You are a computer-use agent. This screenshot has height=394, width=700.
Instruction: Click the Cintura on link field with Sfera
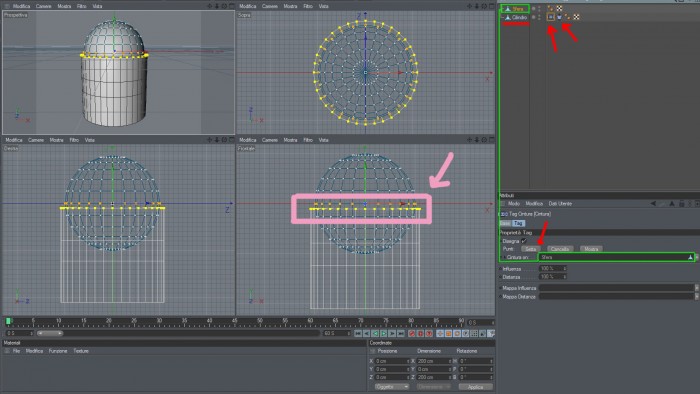click(x=616, y=257)
